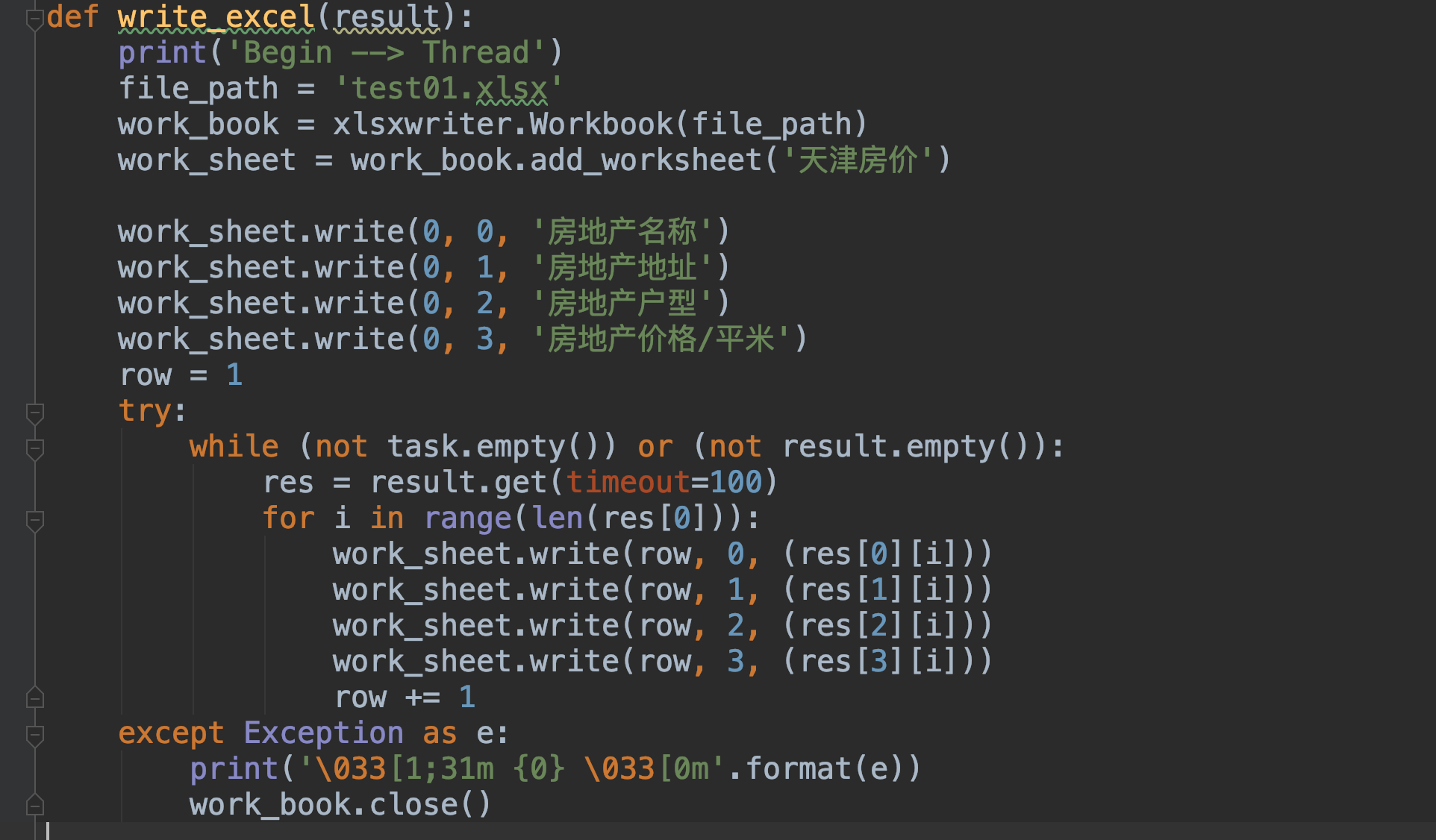Collapse the try block fold marker
1436x840 pixels.
pyautogui.click(x=34, y=413)
